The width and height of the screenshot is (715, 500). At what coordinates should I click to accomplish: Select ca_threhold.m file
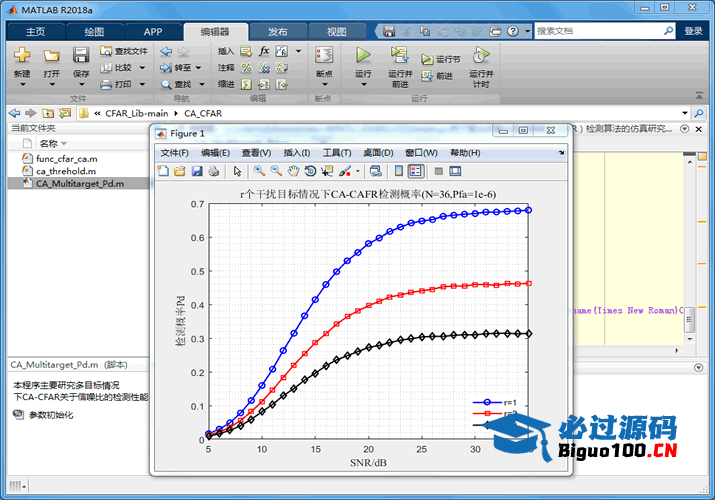[x=66, y=171]
